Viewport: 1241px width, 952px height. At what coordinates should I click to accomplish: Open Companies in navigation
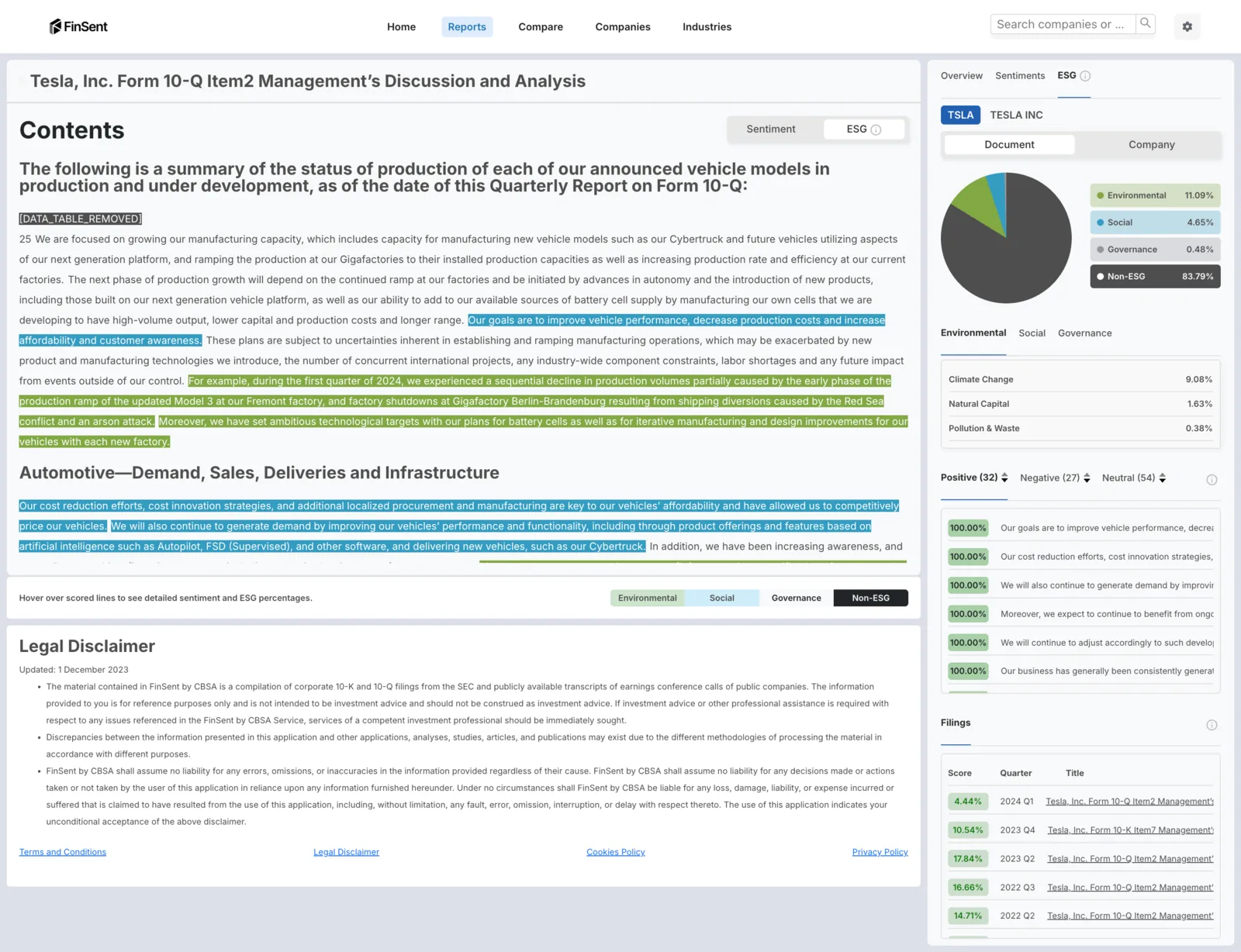point(623,27)
